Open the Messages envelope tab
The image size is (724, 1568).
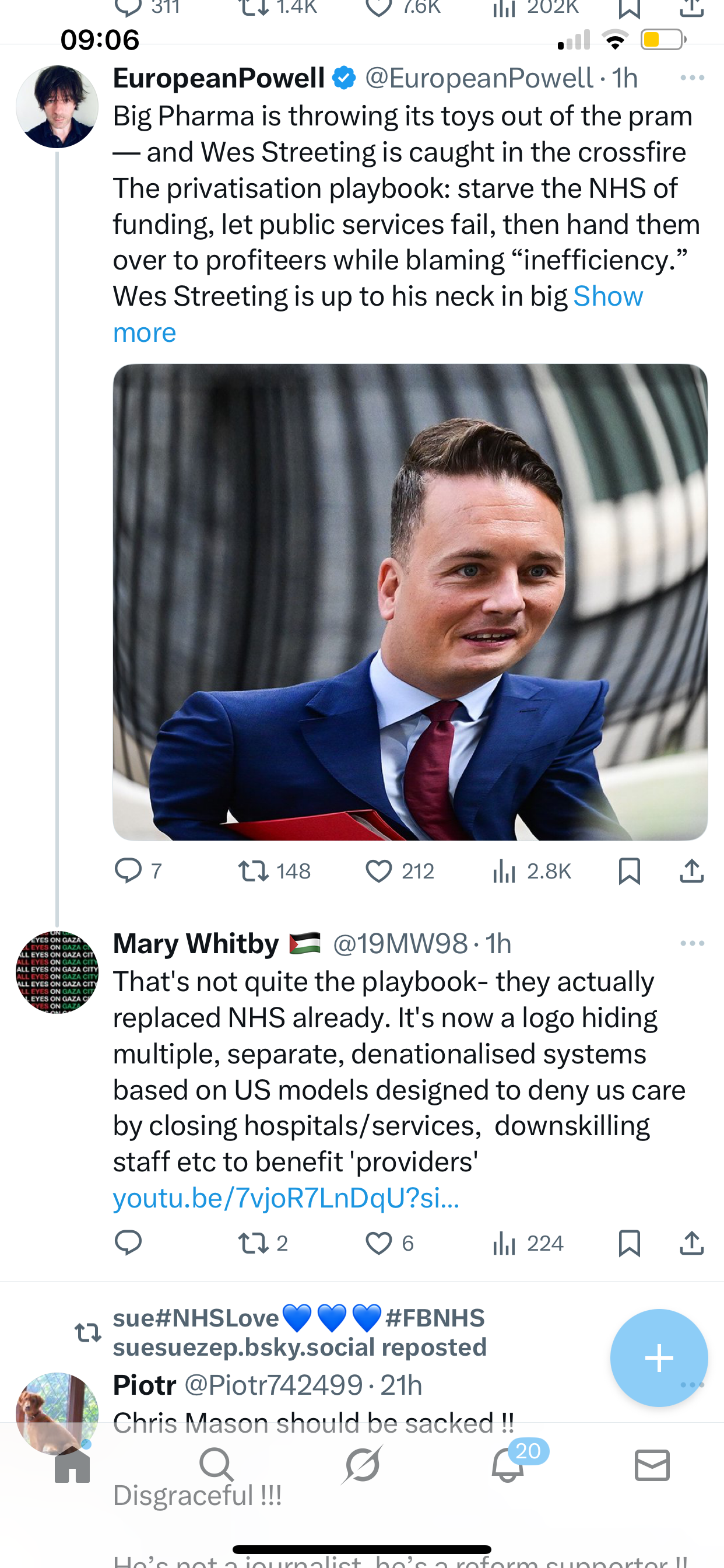(652, 1465)
